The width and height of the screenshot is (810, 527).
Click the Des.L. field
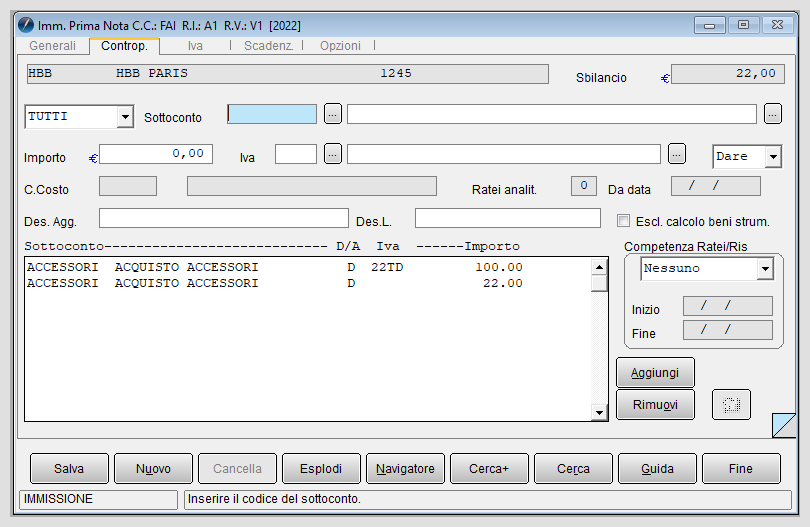coord(508,218)
